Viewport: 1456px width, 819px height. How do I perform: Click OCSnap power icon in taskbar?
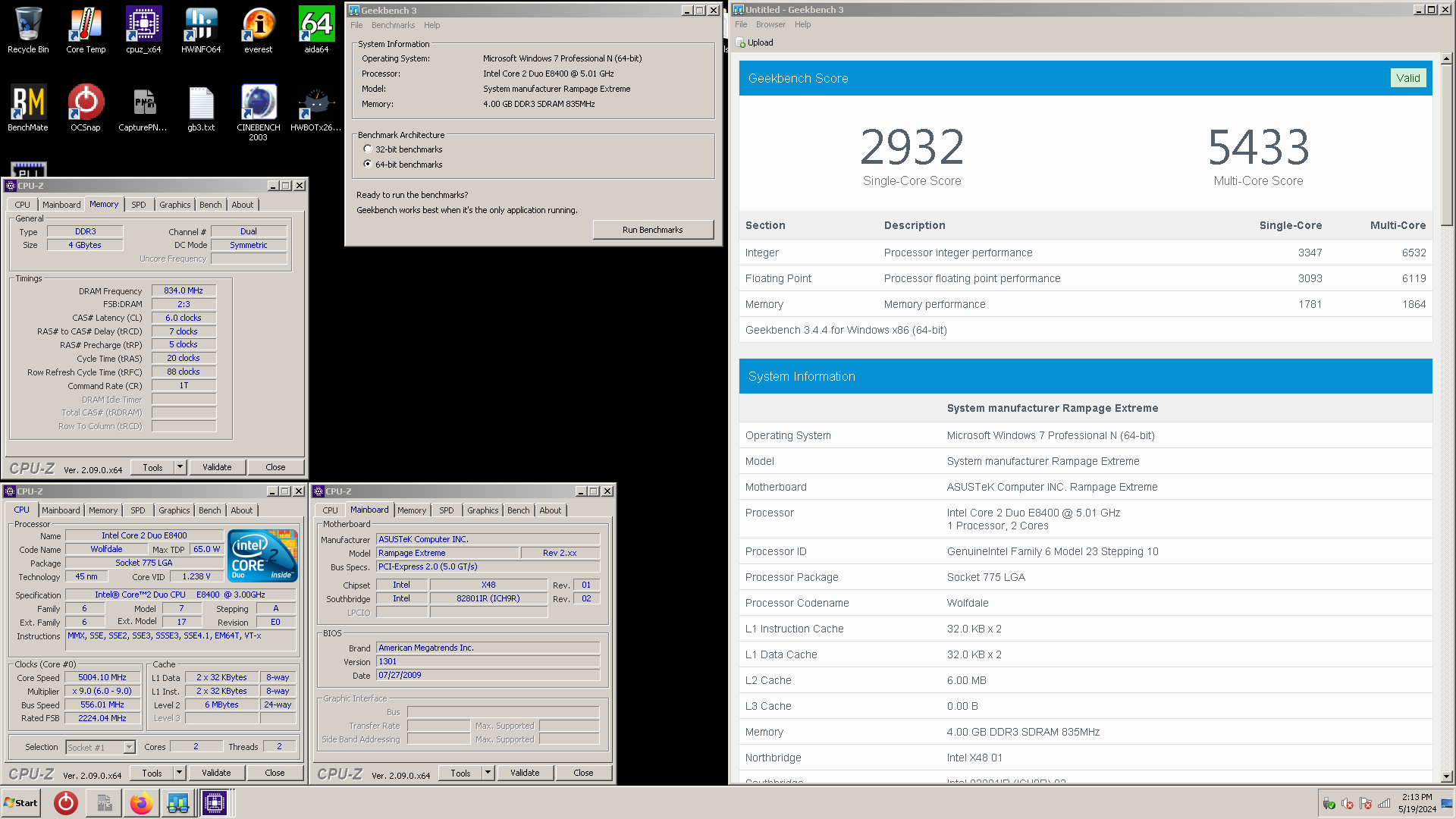pos(66,803)
